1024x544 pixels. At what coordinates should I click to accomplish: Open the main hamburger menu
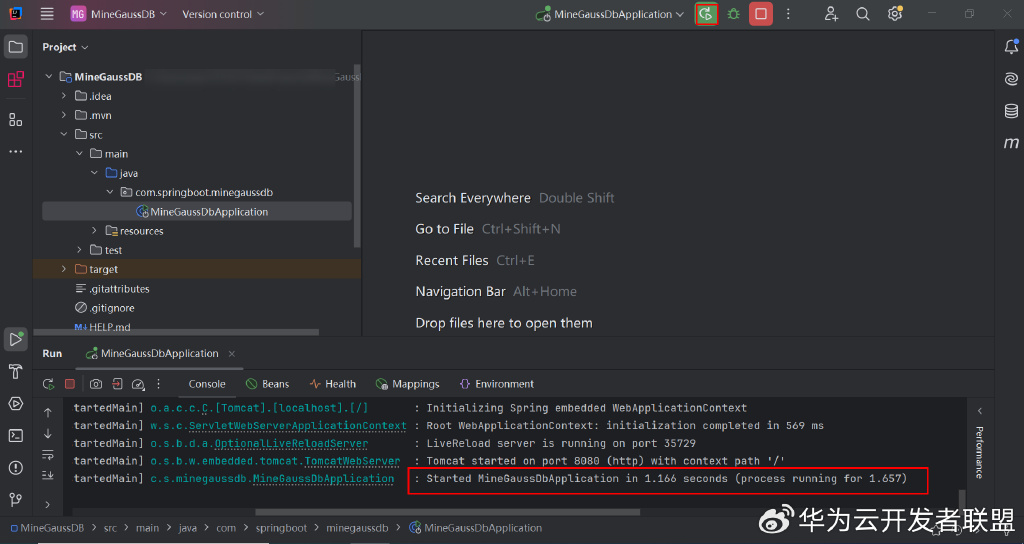pos(47,14)
